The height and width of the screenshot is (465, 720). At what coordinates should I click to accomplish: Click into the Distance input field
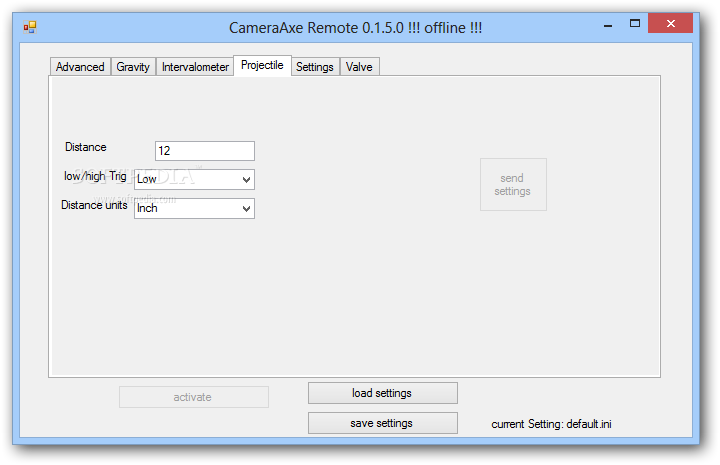point(205,151)
